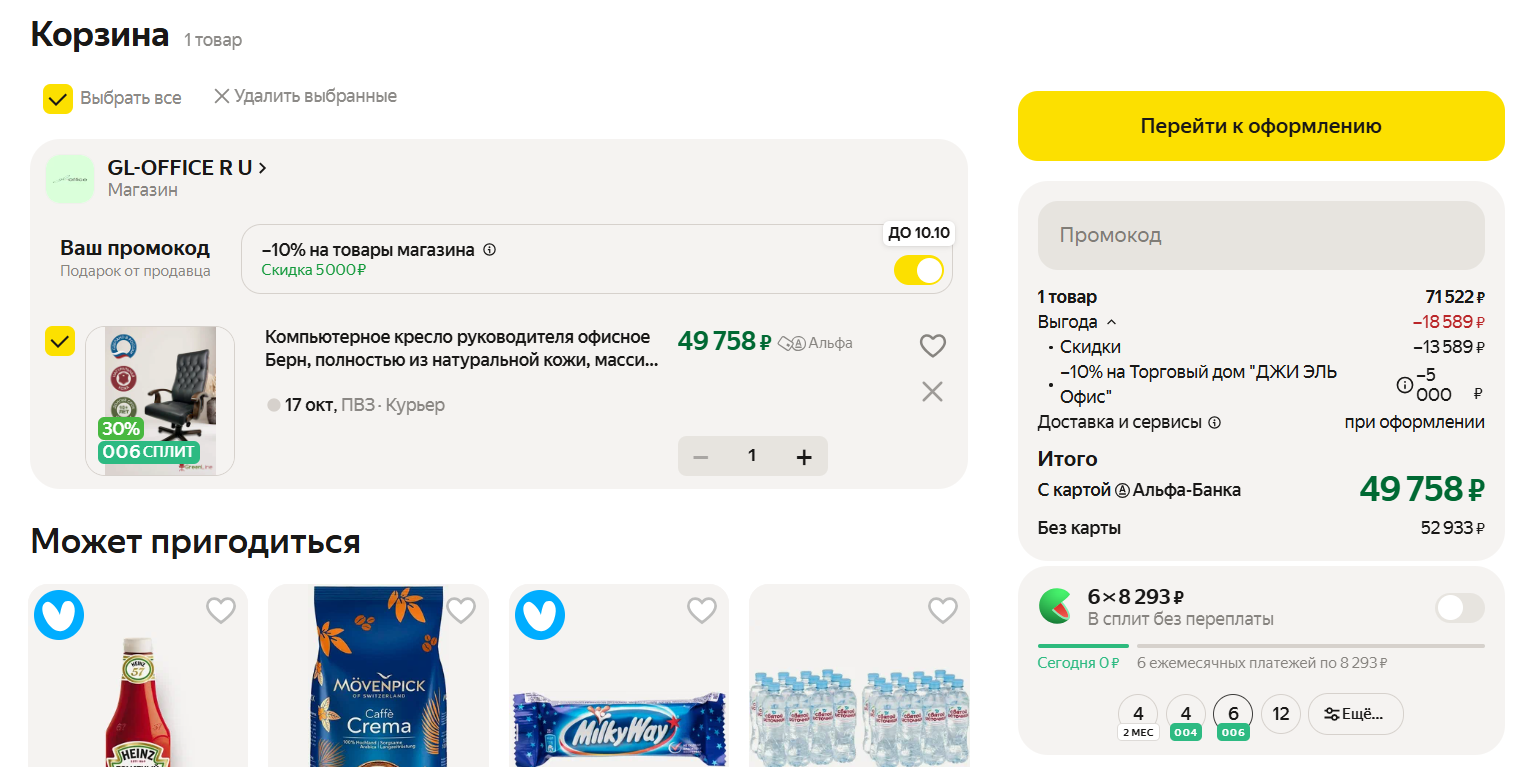The width and height of the screenshot is (1540, 767).
Task: Open the GL-OFFICE R U store page
Action: (187, 168)
